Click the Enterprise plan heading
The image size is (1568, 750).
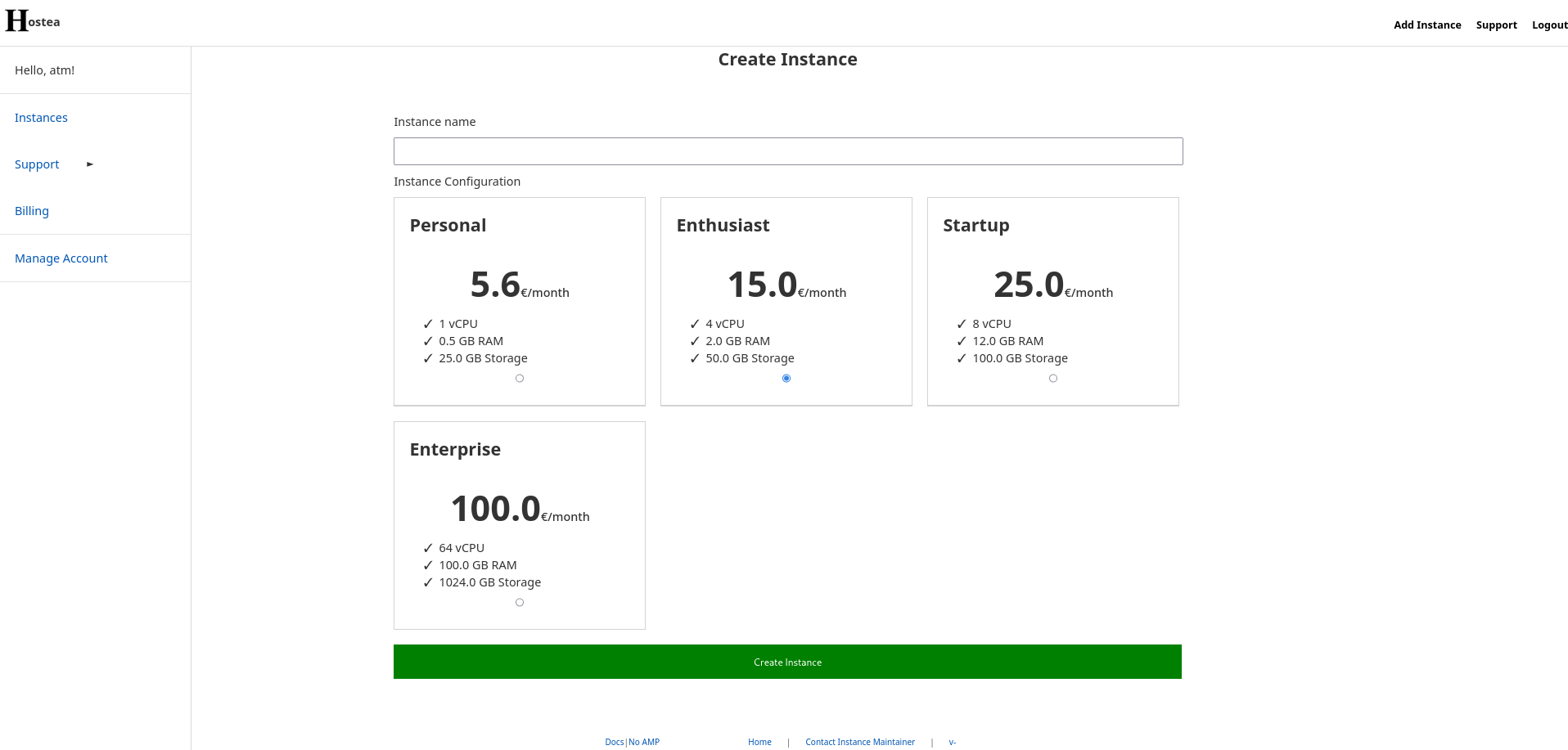455,450
